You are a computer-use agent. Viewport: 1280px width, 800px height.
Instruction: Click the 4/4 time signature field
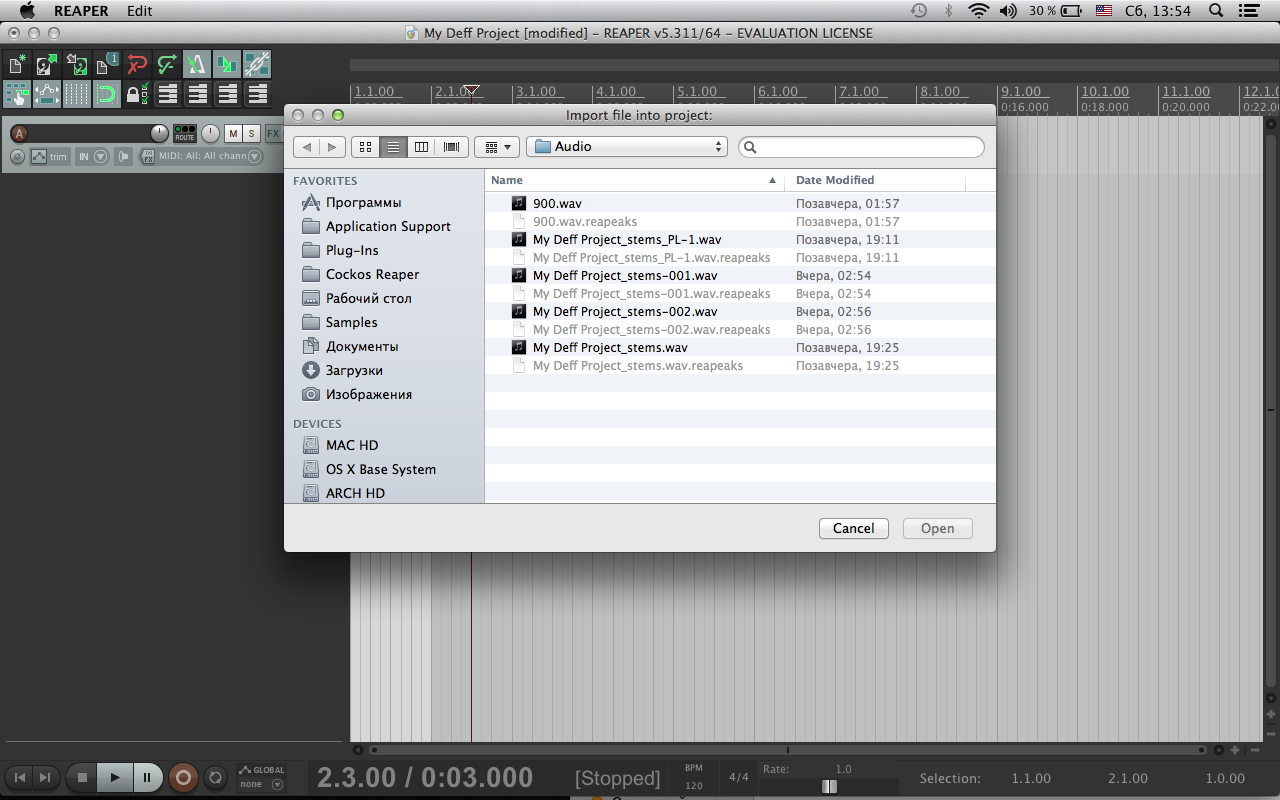[x=739, y=777]
